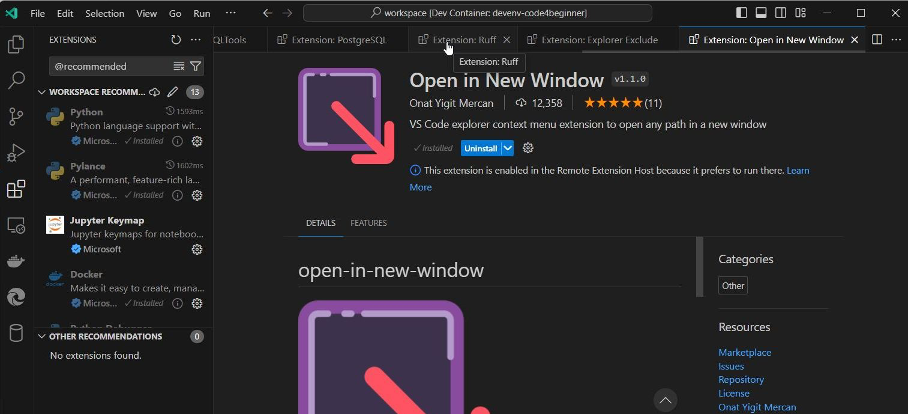Open Remote Explorer view
This screenshot has width=908, height=414.
(16, 225)
